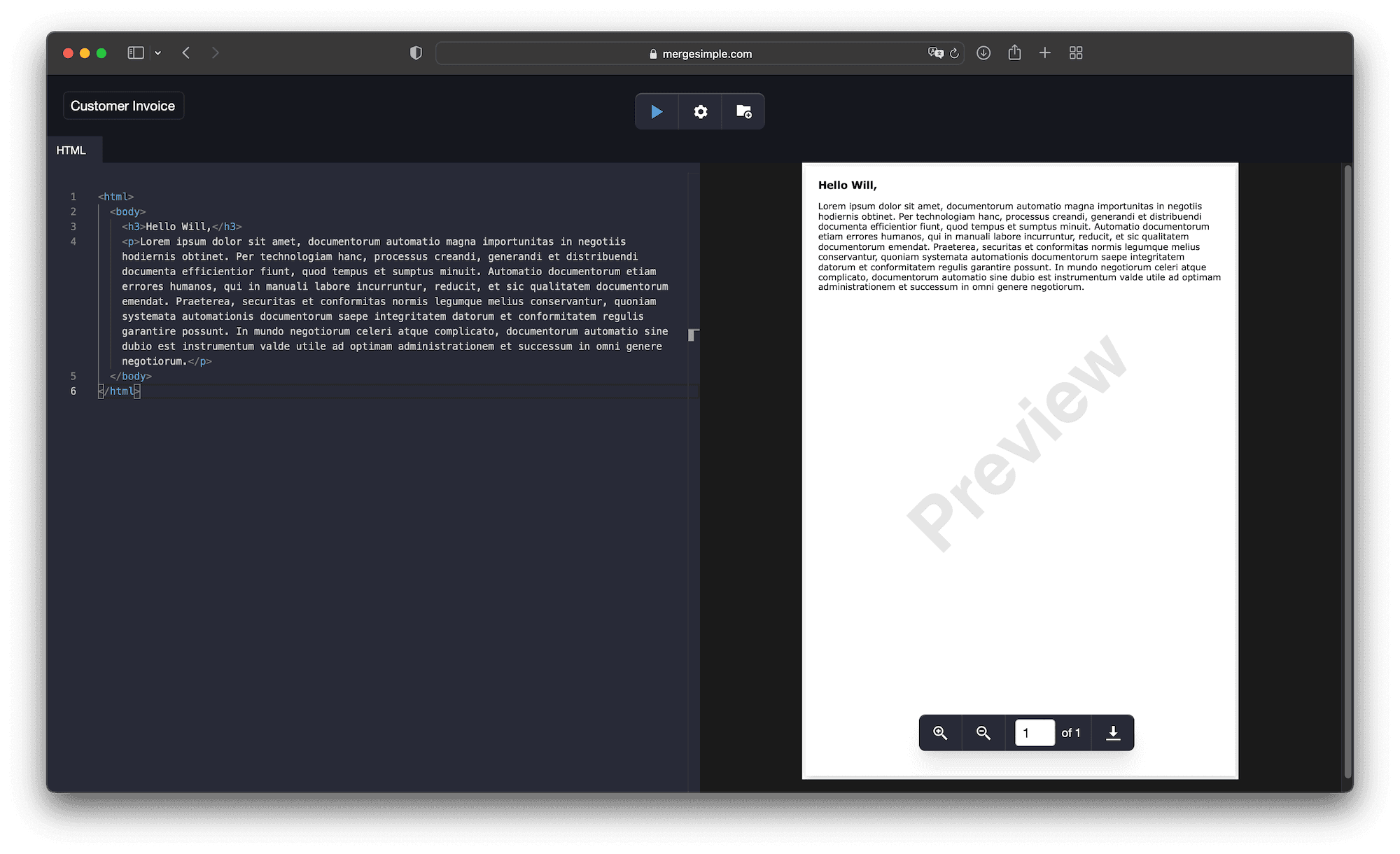The image size is (1400, 854).
Task: Download the generated PDF document
Action: (1112, 733)
